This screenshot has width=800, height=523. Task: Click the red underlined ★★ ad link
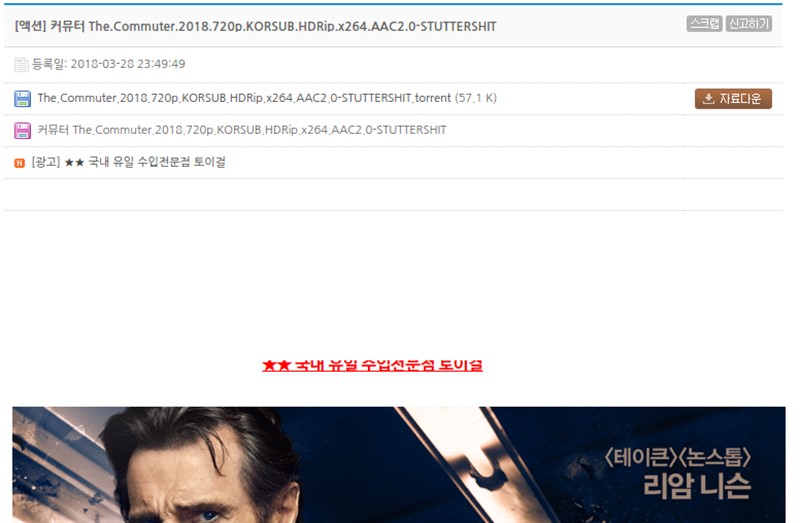pyautogui.click(x=372, y=365)
